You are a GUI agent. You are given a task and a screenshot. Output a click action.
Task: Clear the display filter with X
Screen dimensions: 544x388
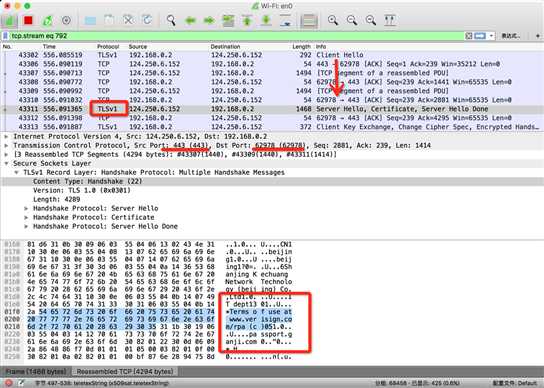pos(469,36)
